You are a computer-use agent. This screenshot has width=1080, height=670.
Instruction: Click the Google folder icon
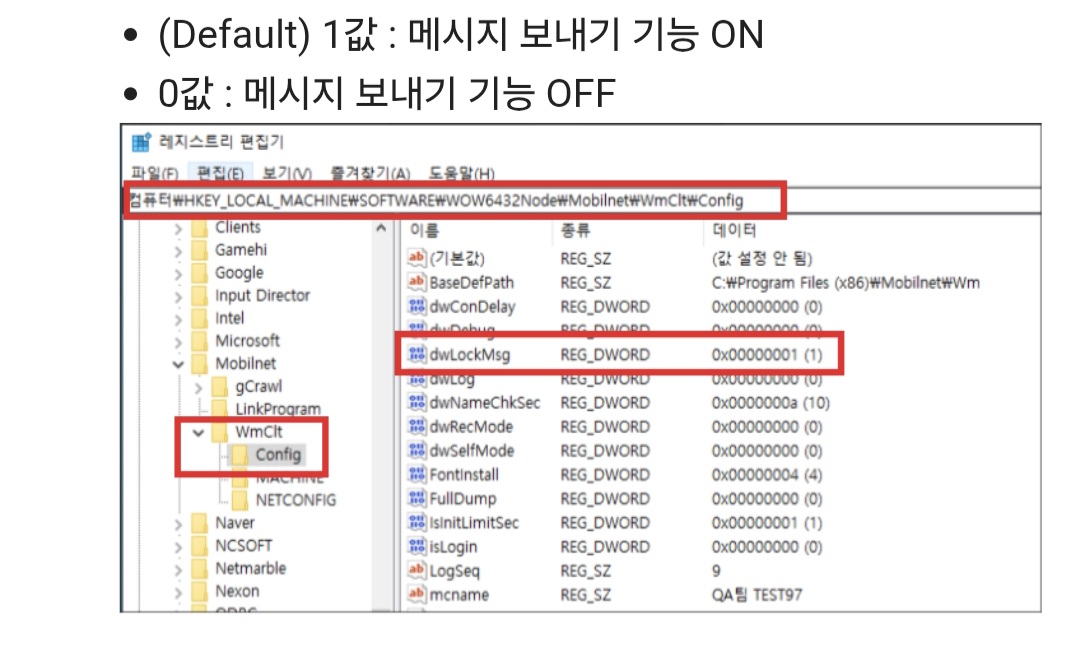click(x=199, y=273)
